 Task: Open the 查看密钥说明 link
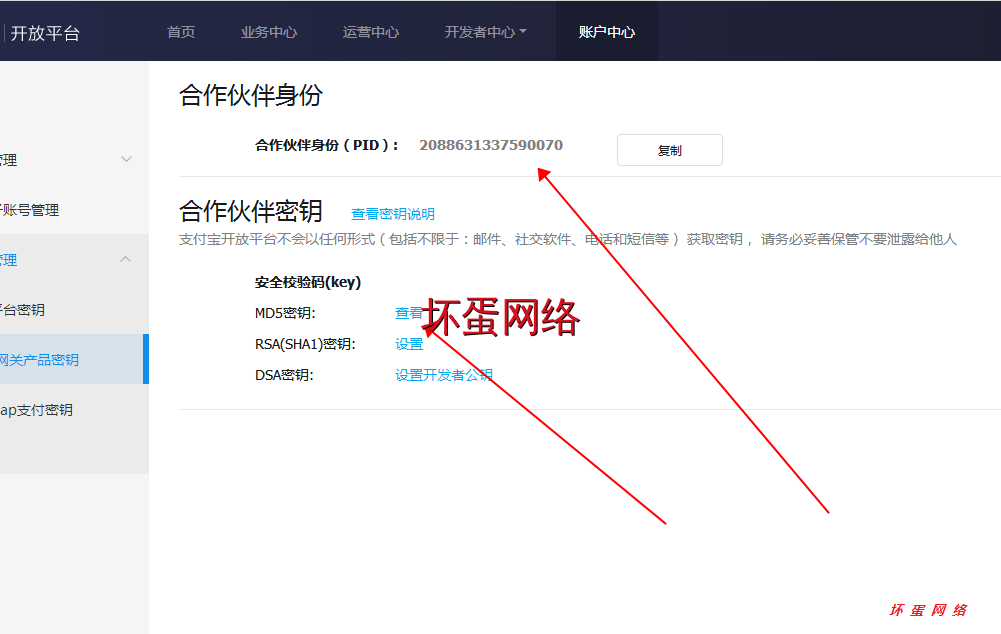[x=393, y=214]
